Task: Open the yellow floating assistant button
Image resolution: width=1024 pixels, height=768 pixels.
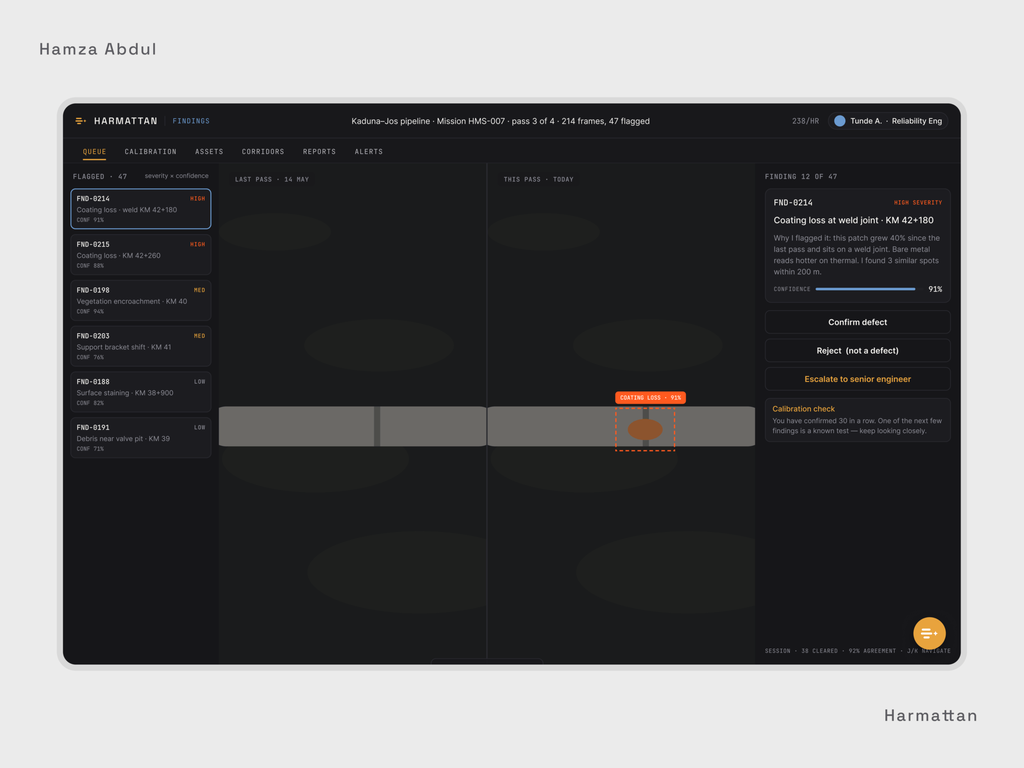Action: point(929,633)
